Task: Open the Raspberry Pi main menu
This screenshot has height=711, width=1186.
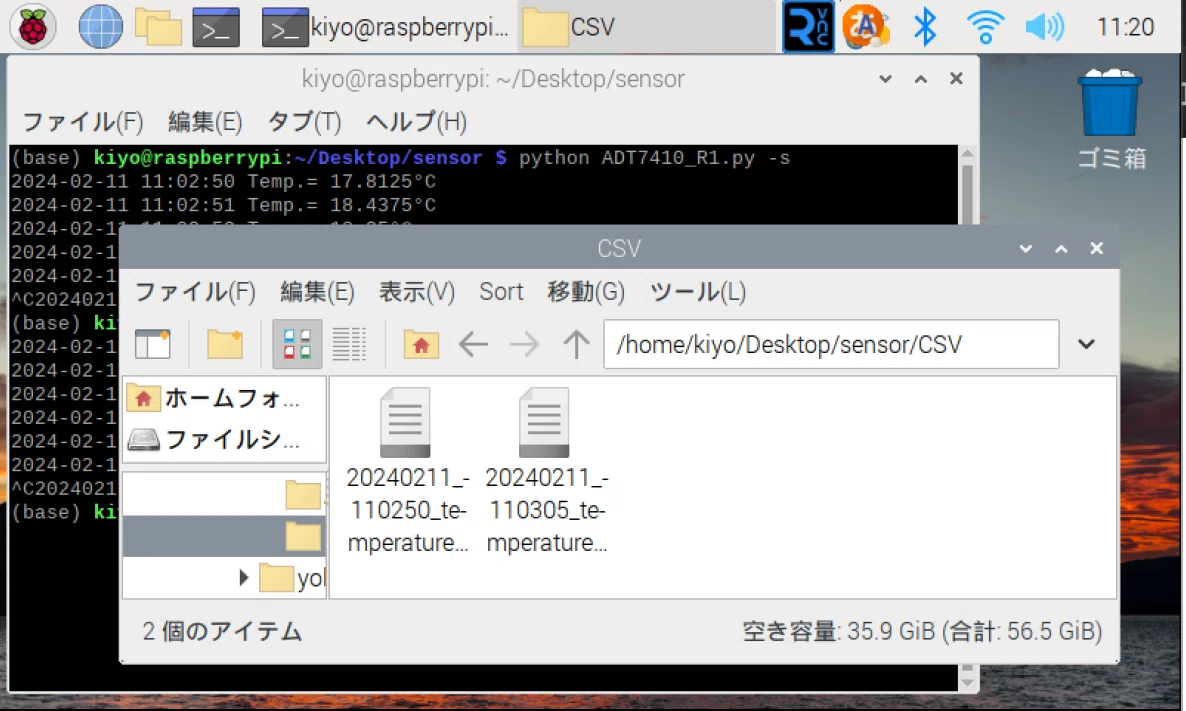Action: click(33, 26)
